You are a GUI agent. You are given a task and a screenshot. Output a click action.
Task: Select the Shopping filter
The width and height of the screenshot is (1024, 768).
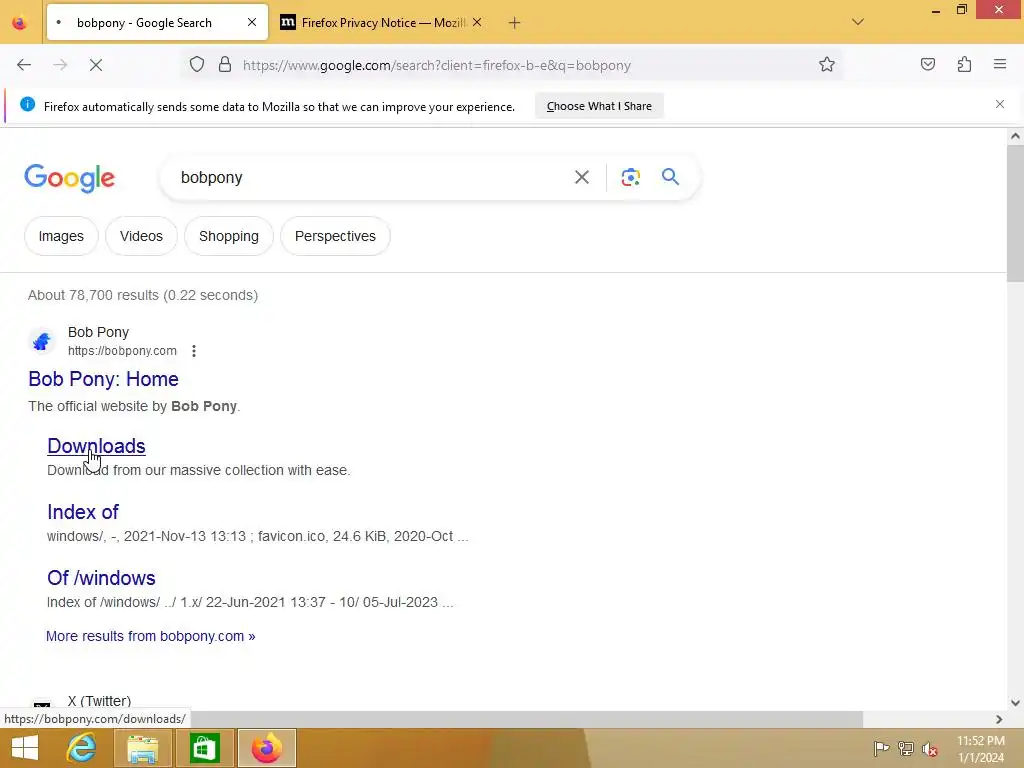(x=229, y=236)
